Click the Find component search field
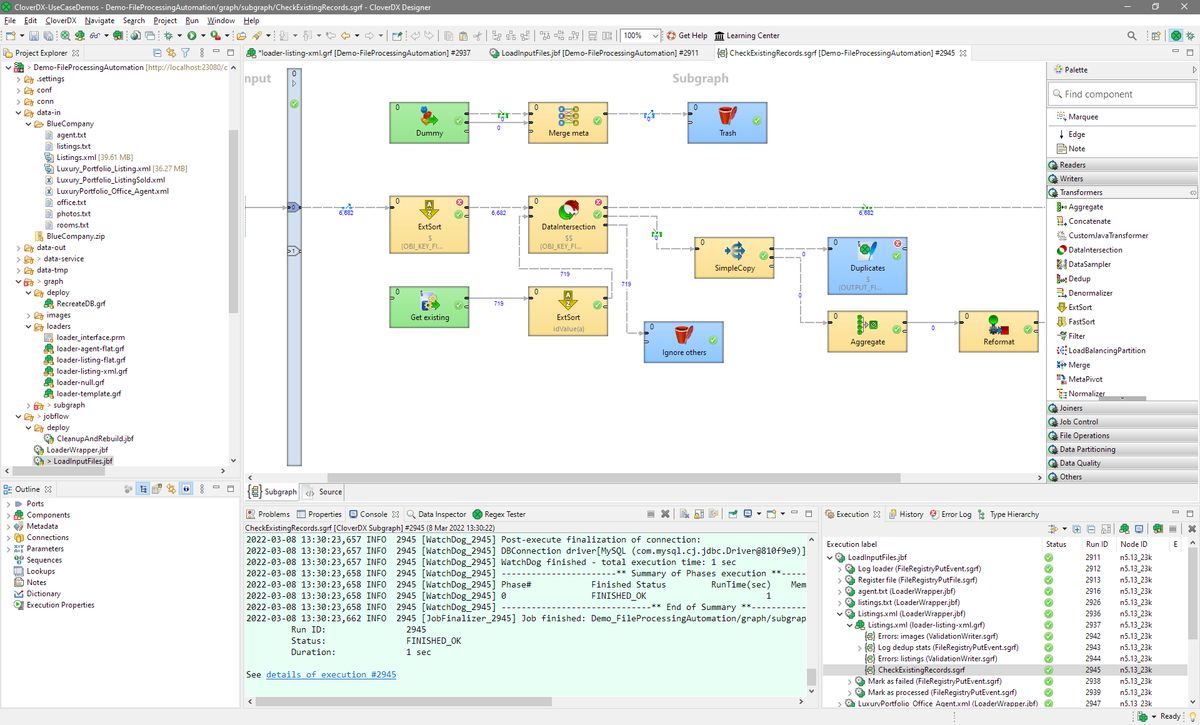The image size is (1200, 725). (x=1118, y=93)
